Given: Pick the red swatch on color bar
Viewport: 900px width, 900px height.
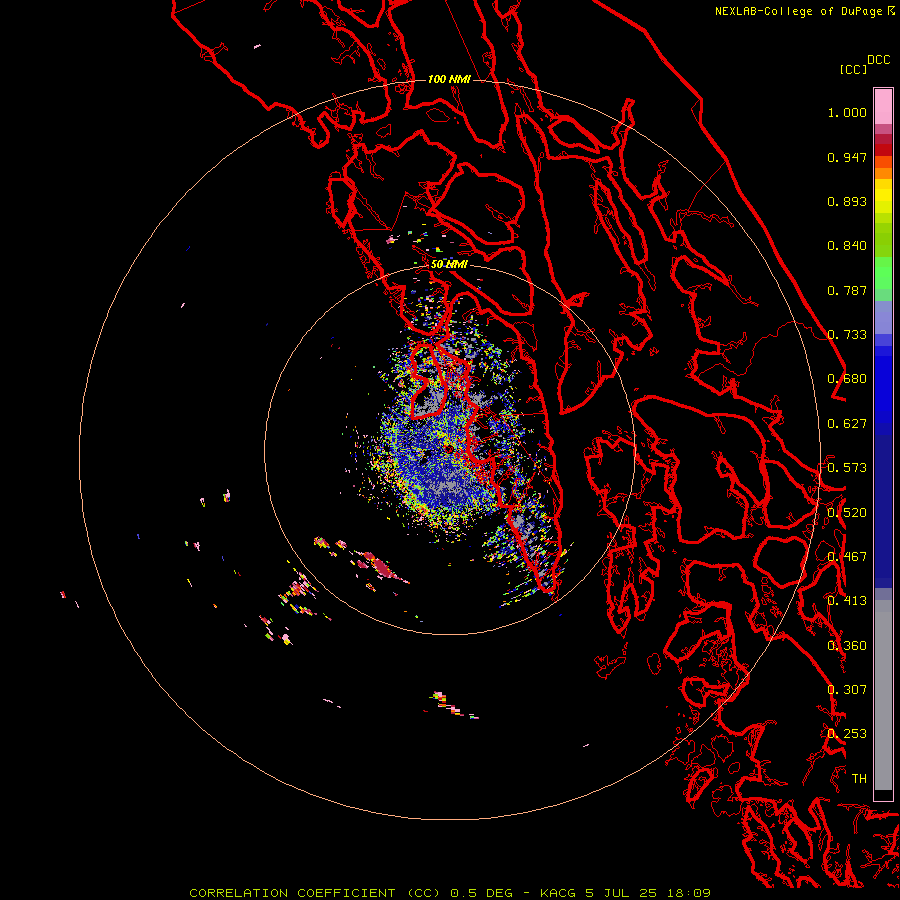Looking at the screenshot, I should 883,150.
